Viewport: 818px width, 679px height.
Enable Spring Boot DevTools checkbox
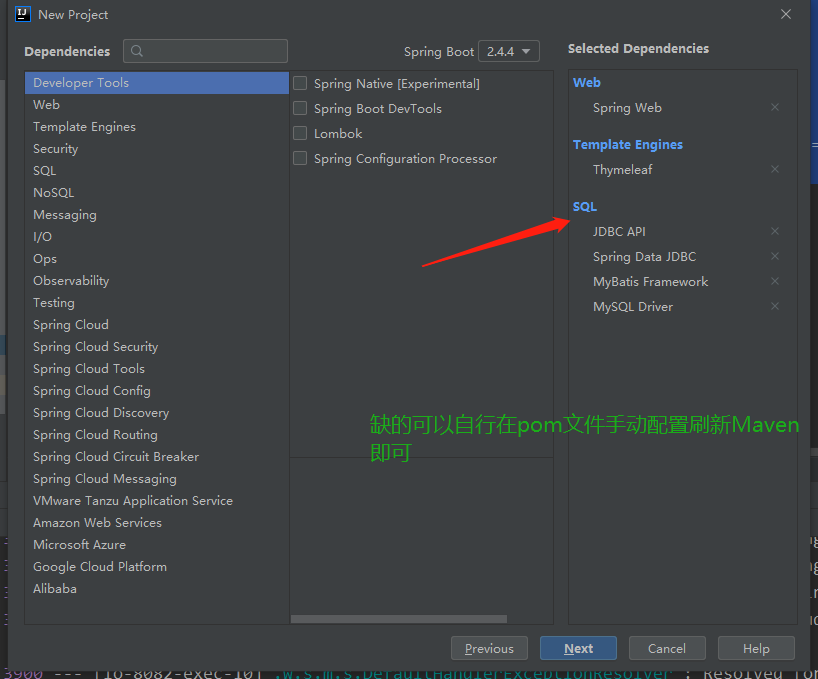(x=300, y=108)
